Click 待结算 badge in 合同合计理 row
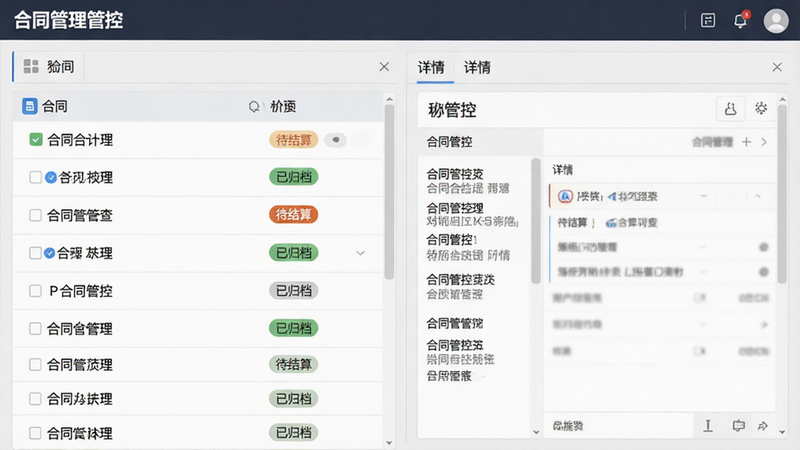800x450 pixels. pos(293,140)
